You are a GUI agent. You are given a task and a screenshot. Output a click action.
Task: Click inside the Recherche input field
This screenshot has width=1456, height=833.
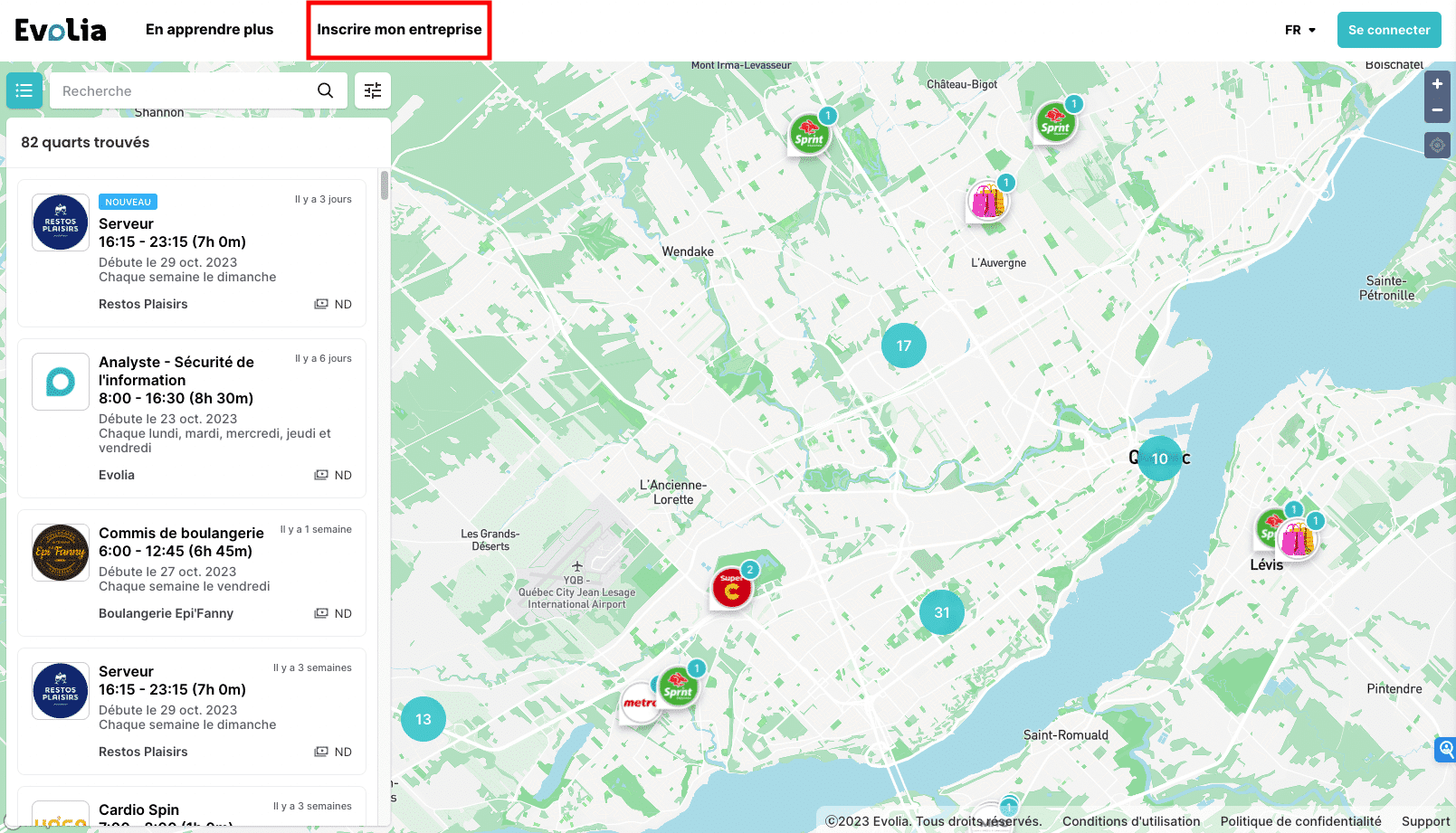pyautogui.click(x=181, y=90)
